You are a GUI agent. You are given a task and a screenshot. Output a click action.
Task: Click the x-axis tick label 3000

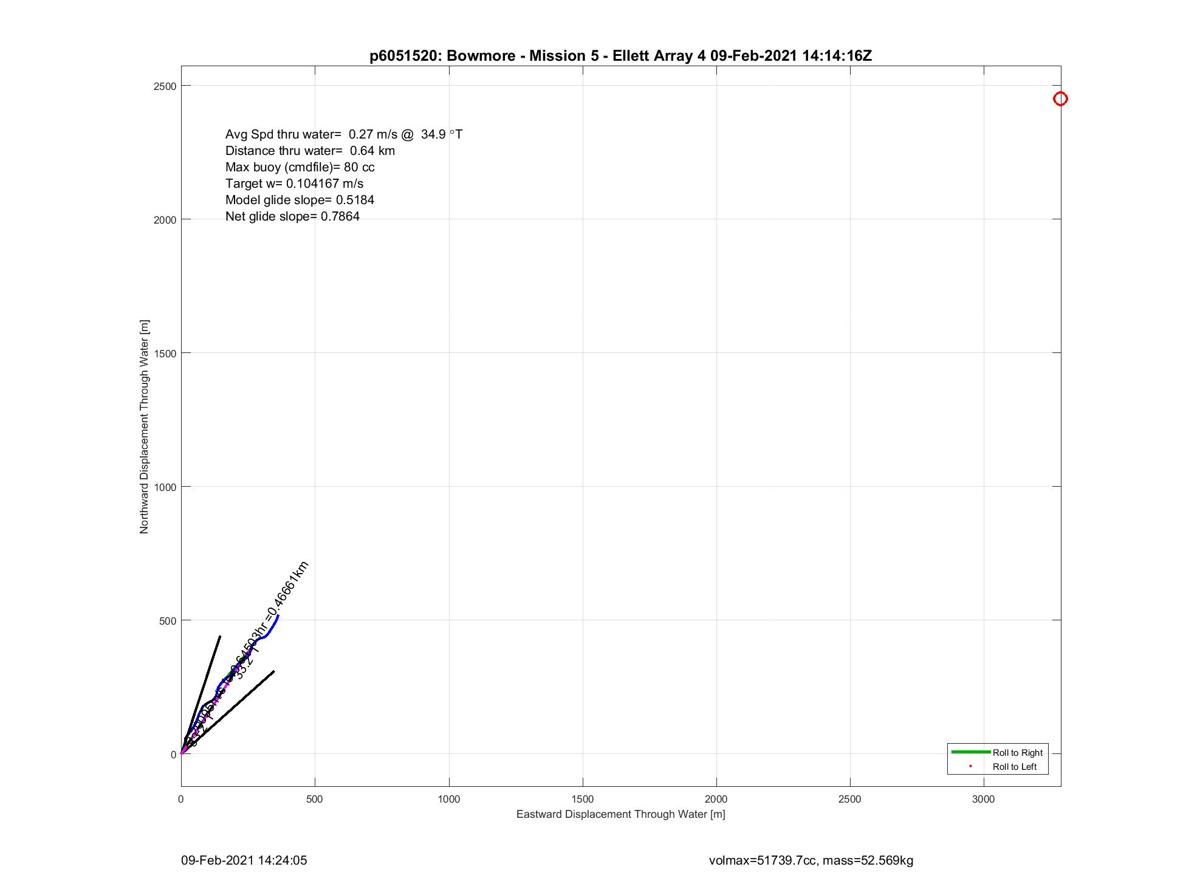tap(983, 799)
